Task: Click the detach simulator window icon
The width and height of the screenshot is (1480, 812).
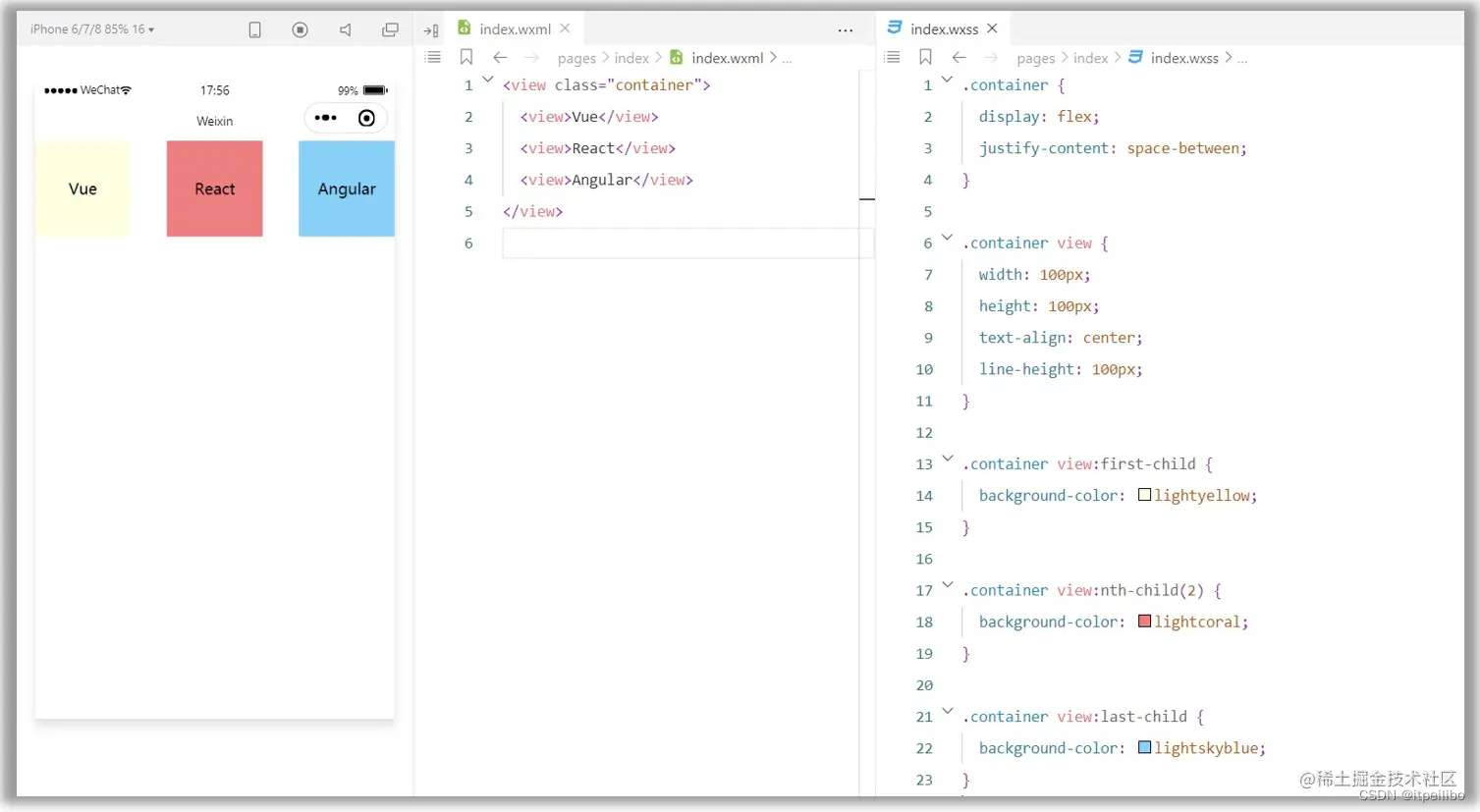Action: coord(390,29)
